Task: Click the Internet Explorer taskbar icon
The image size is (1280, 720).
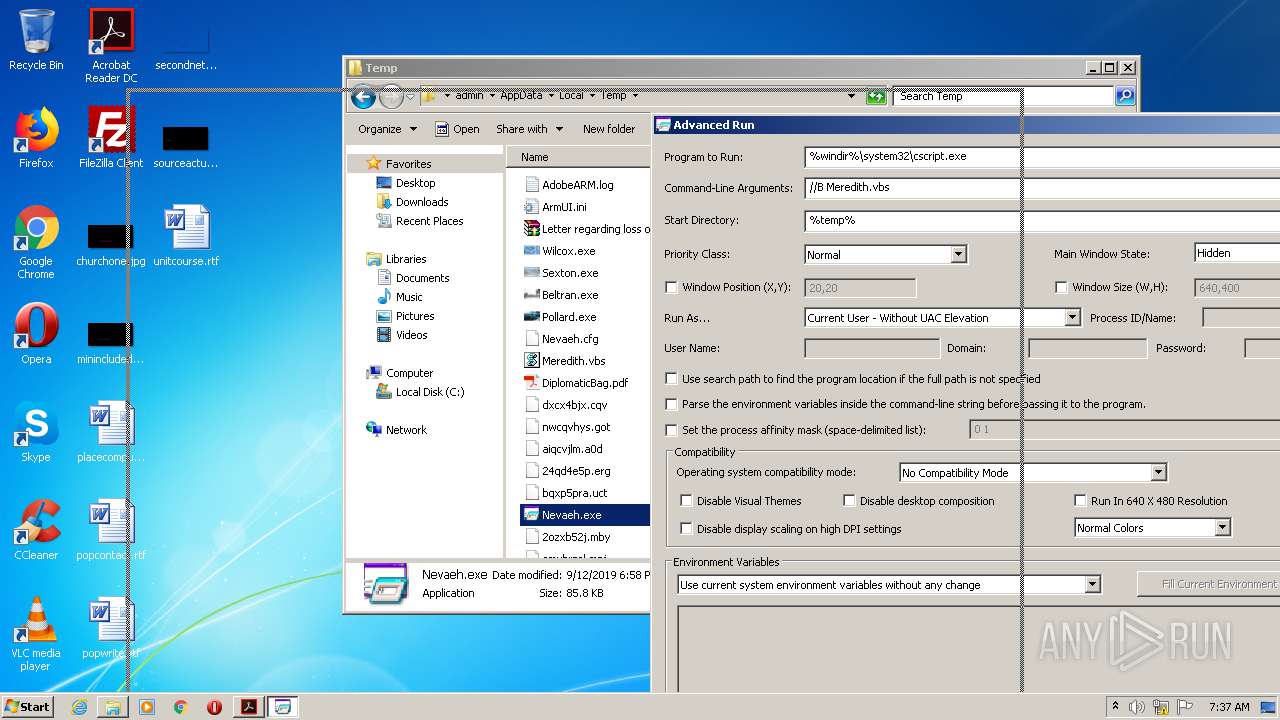Action: (79, 707)
